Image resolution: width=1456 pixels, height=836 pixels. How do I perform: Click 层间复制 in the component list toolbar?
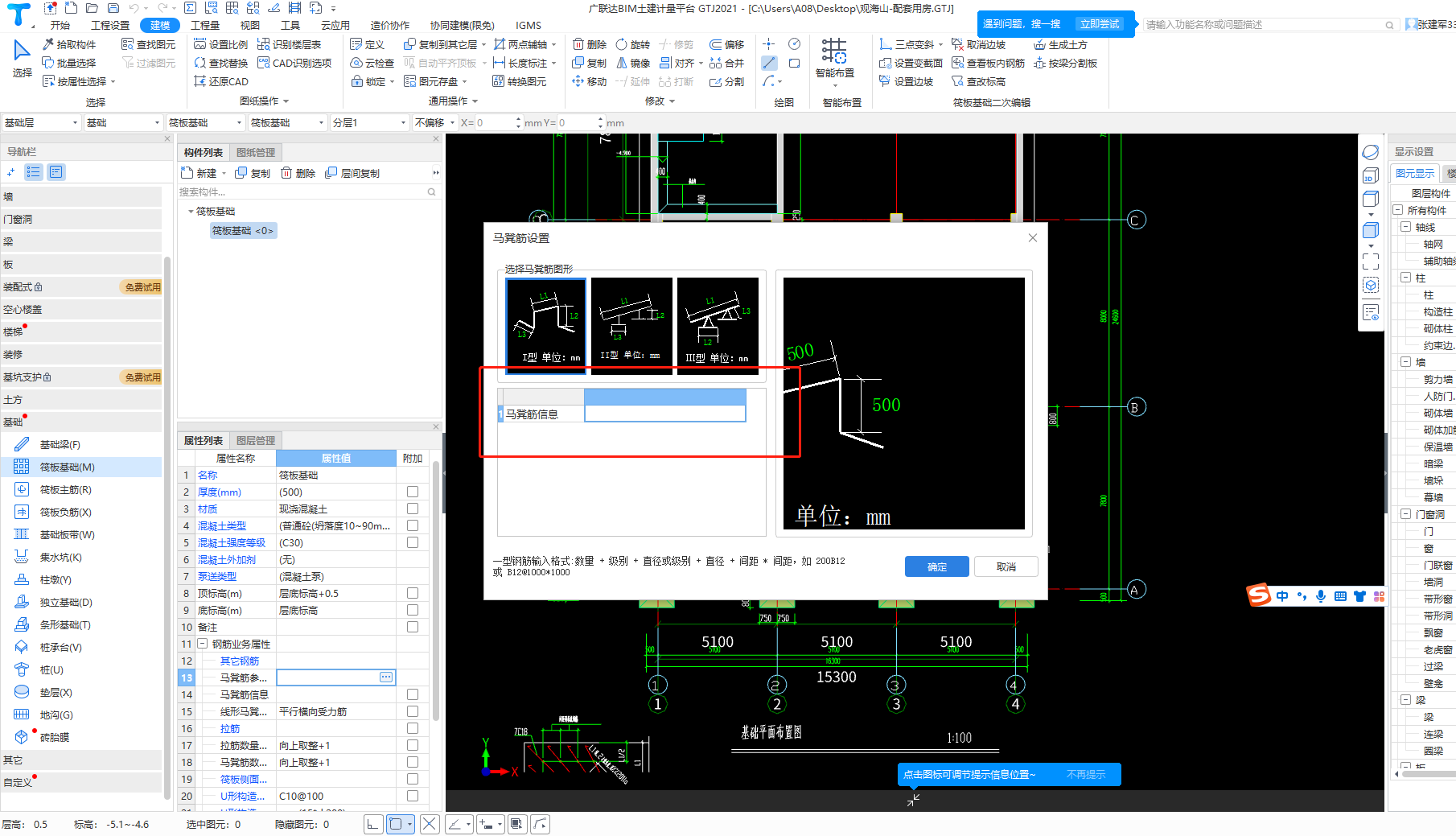pos(352,173)
